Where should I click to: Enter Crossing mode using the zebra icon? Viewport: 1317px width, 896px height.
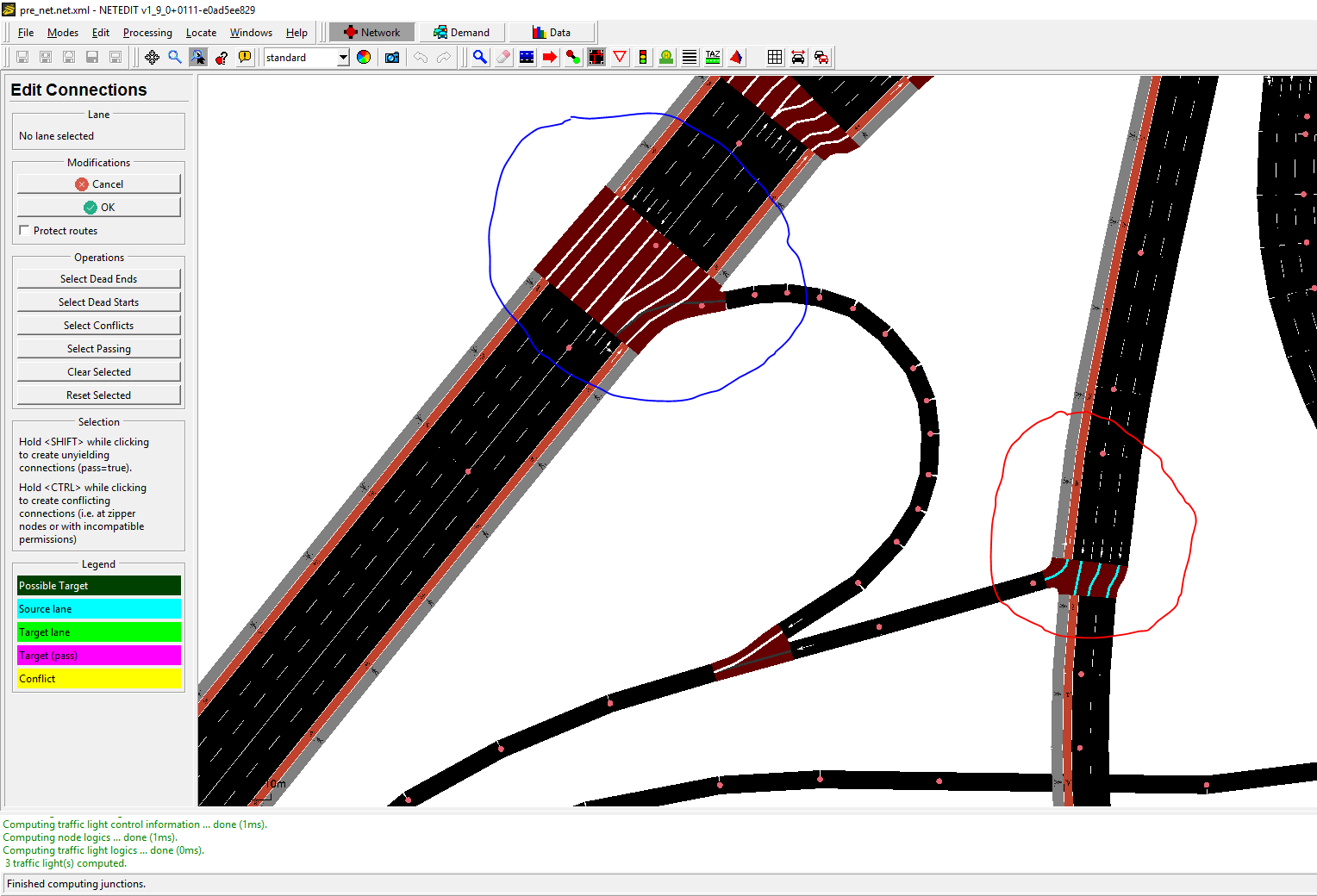click(690, 57)
